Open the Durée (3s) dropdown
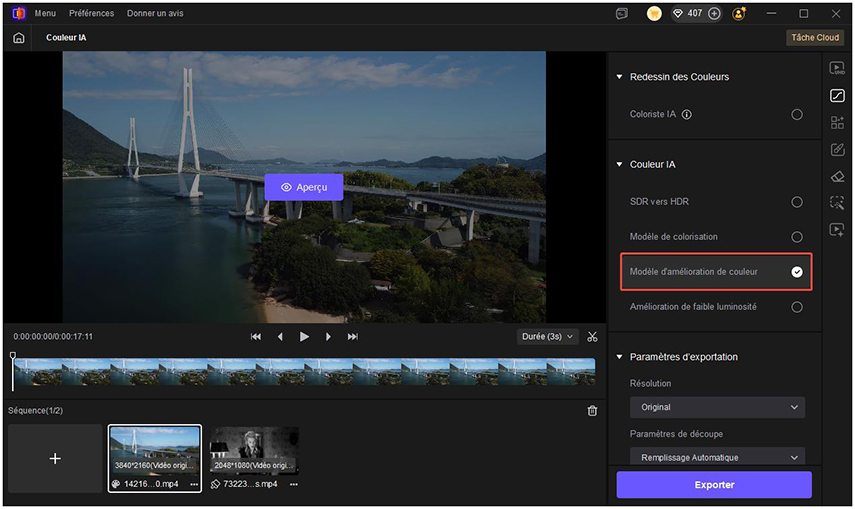The image size is (855, 509). 549,337
